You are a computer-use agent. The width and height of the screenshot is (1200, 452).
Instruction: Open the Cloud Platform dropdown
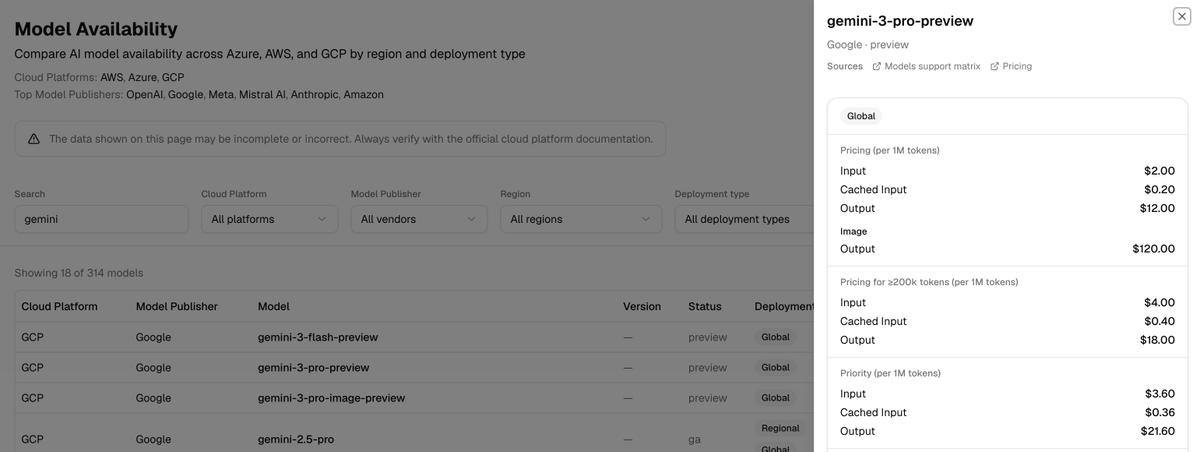(269, 219)
